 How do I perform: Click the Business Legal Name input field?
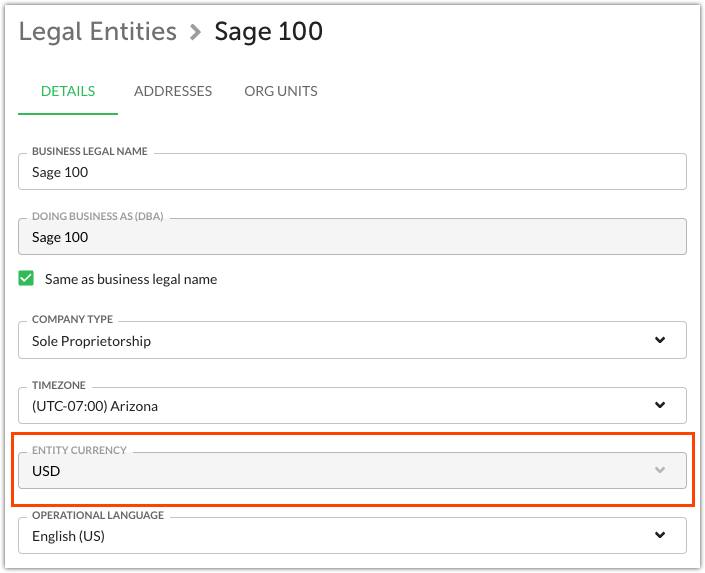[x=352, y=172]
